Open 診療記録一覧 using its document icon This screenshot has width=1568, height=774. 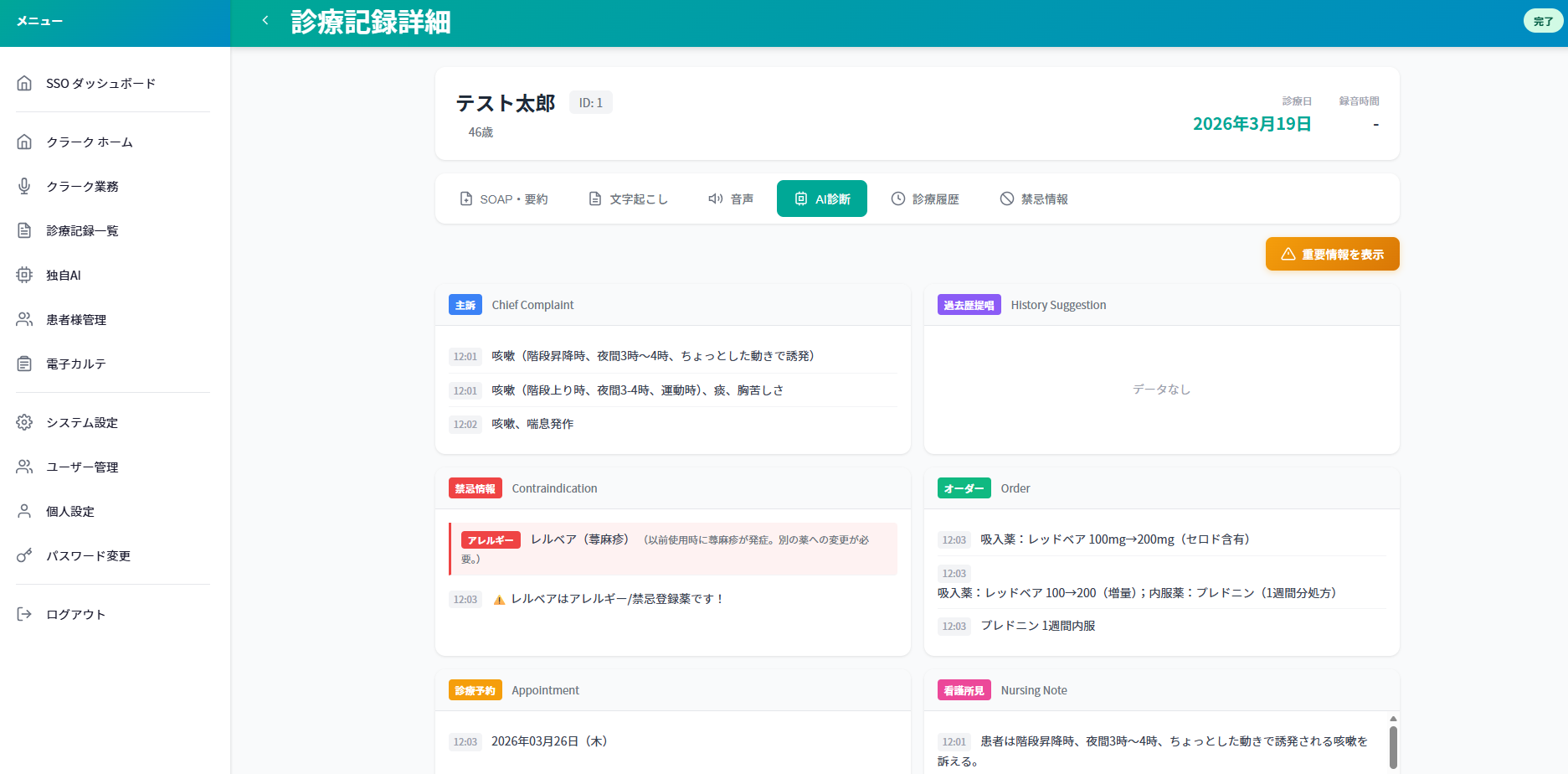click(24, 230)
